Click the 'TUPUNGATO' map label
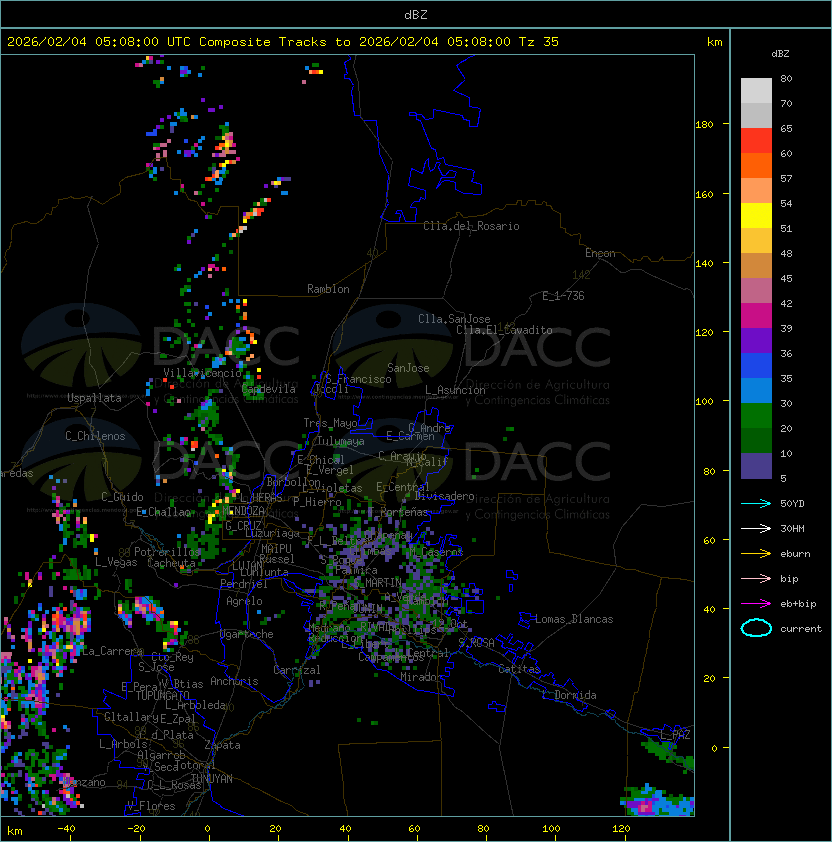Viewport: 832px width, 842px height. [162, 695]
